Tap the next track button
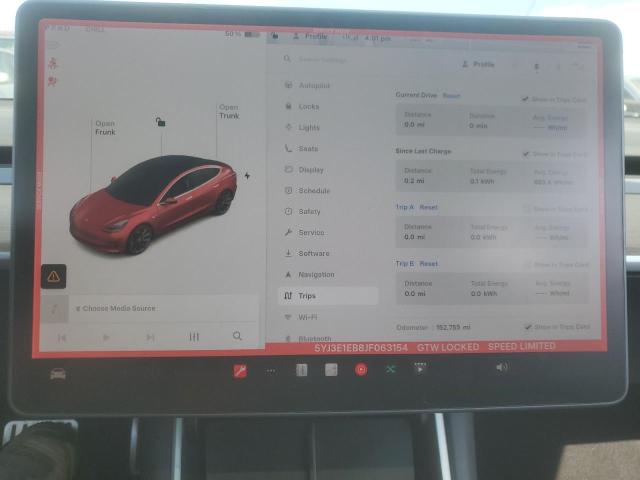This screenshot has width=640, height=480. [x=150, y=337]
